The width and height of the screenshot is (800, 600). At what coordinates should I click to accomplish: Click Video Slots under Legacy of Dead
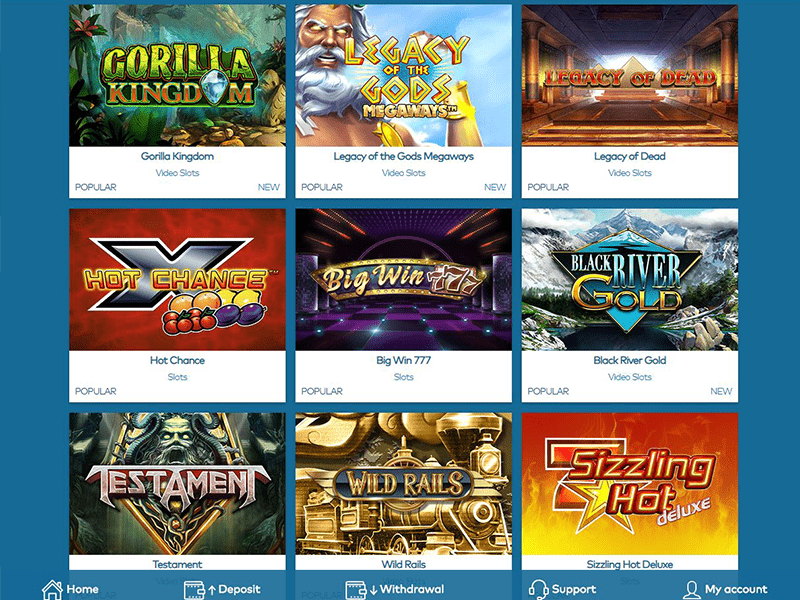(x=630, y=173)
